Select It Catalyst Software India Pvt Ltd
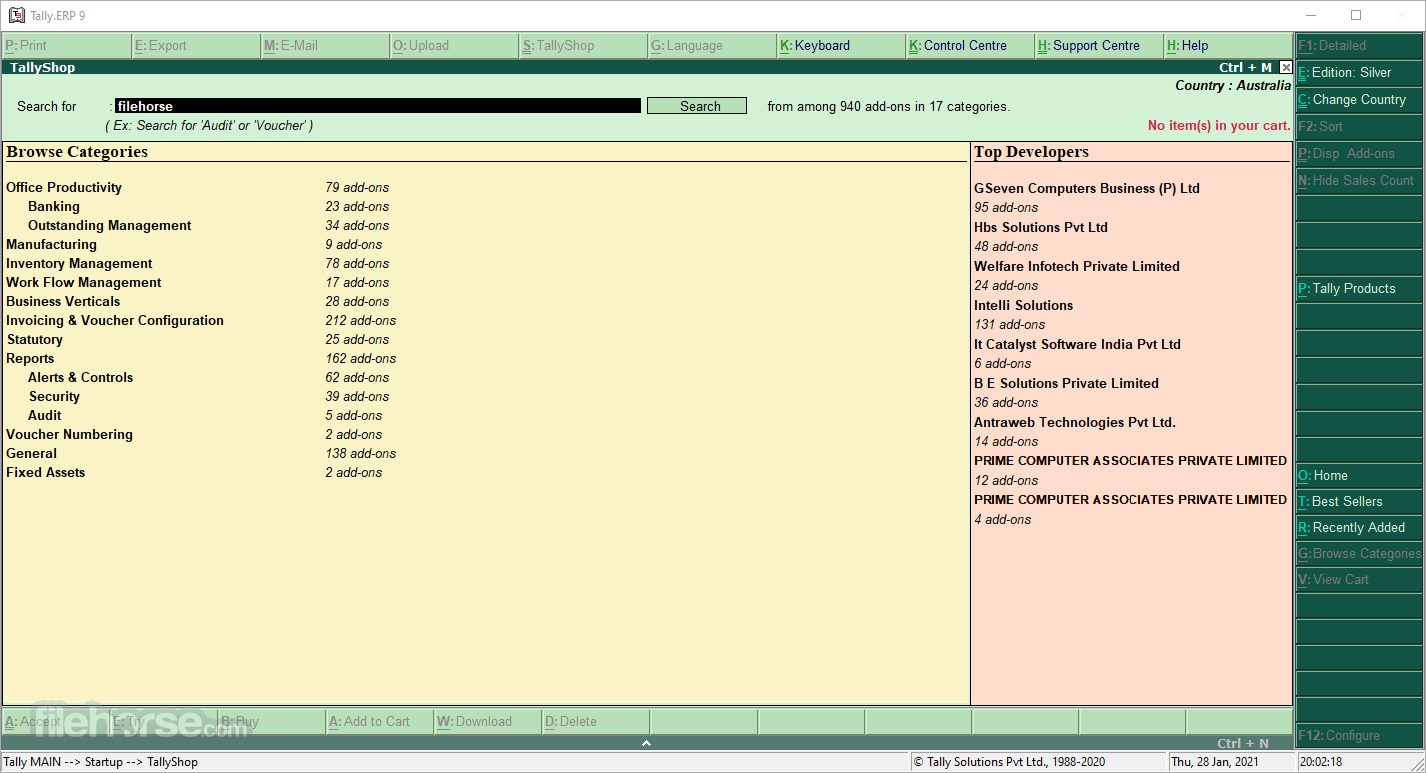Image resolution: width=1426 pixels, height=773 pixels. pyautogui.click(x=1078, y=345)
